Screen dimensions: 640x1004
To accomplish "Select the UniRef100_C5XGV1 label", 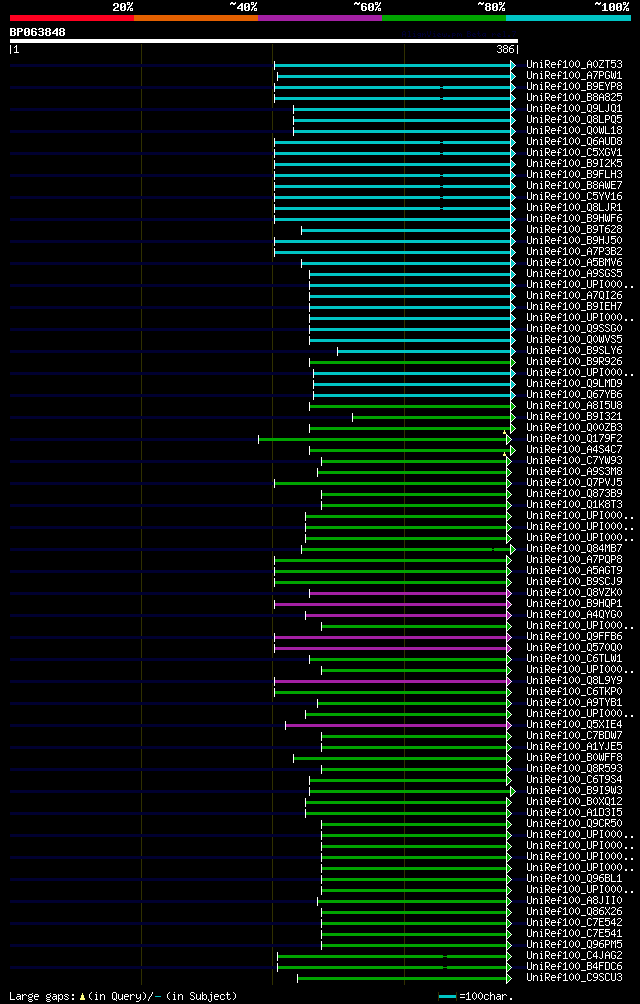I will (574, 152).
